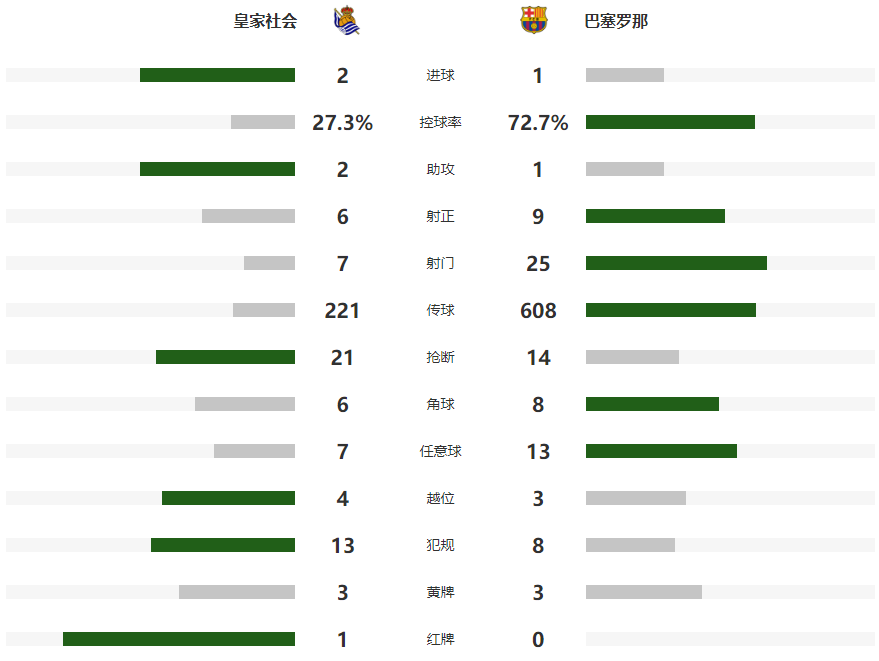Click Barcelona's green 608 passes bar
This screenshot has width=879, height=661.
coord(670,310)
